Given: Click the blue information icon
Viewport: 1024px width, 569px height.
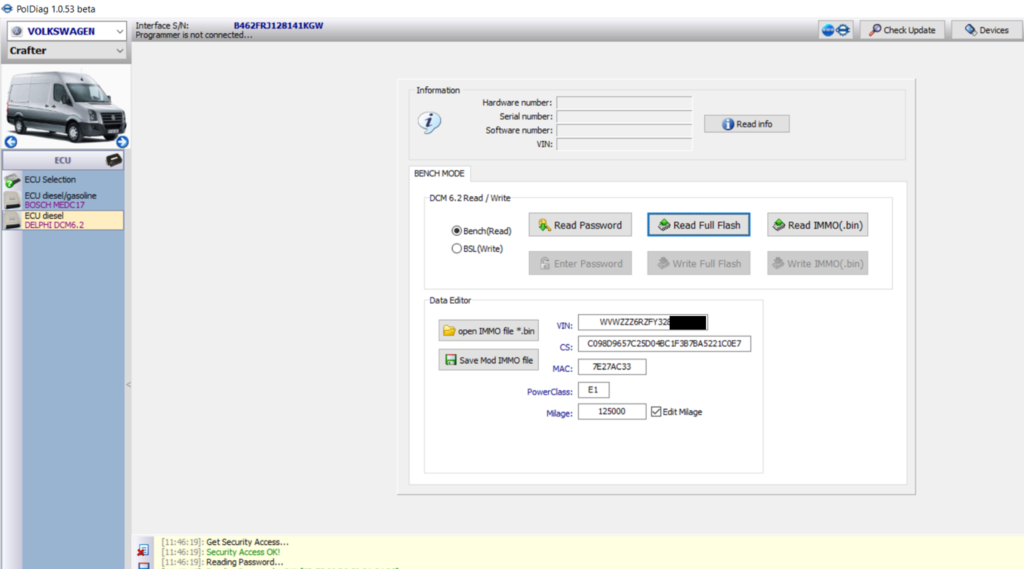Looking at the screenshot, I should [429, 122].
